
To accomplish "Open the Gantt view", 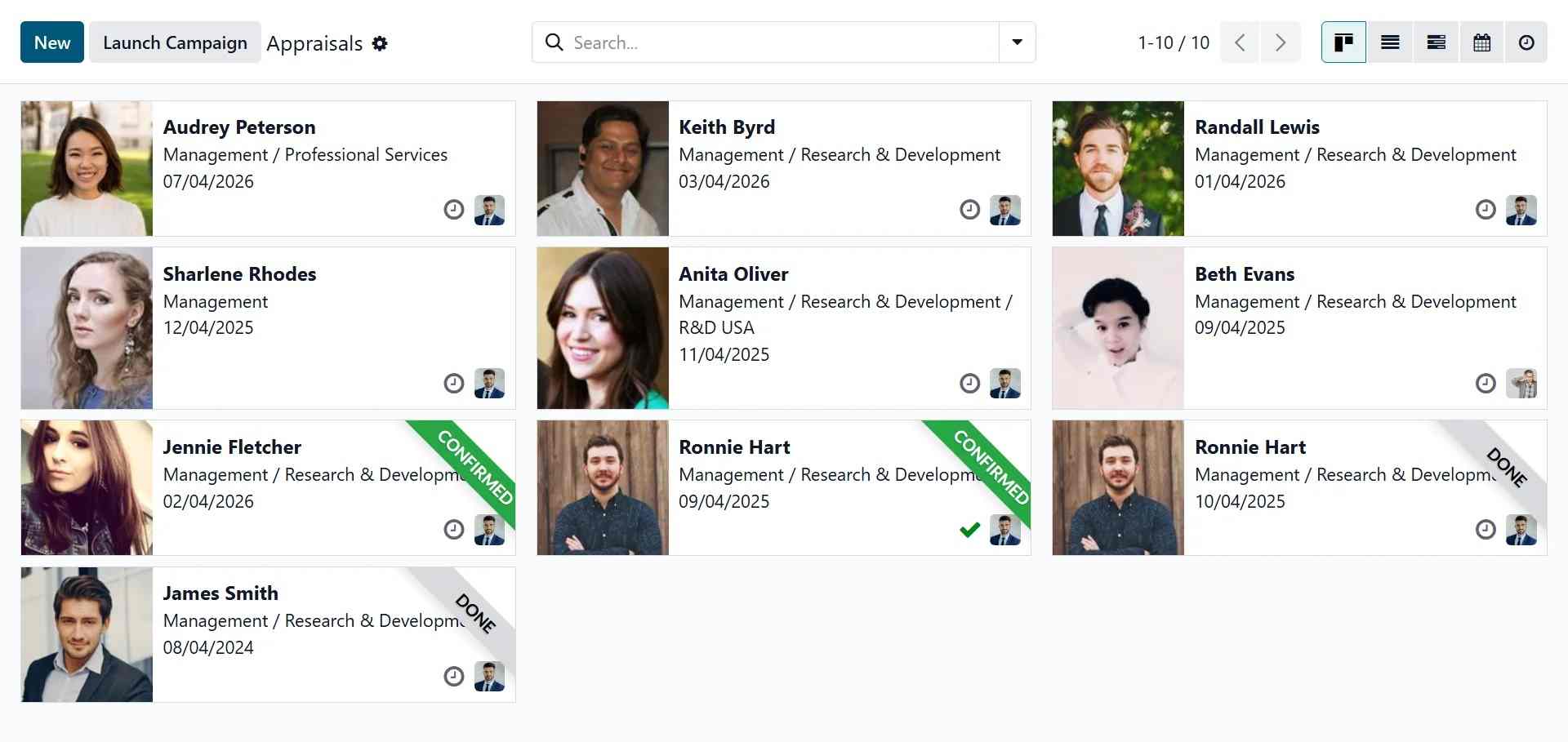I will 1436,42.
